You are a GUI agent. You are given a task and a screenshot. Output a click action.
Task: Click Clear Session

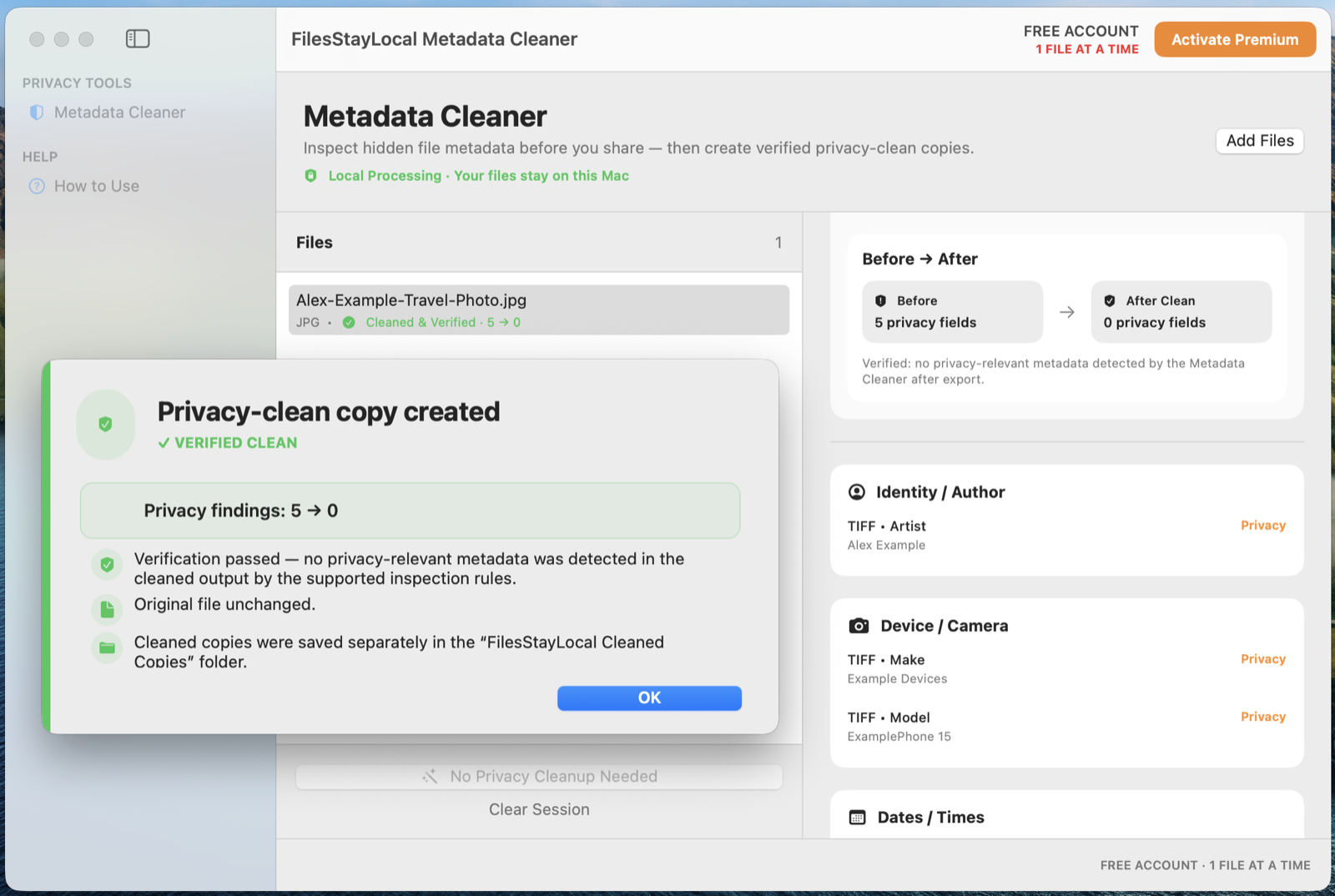pos(539,809)
